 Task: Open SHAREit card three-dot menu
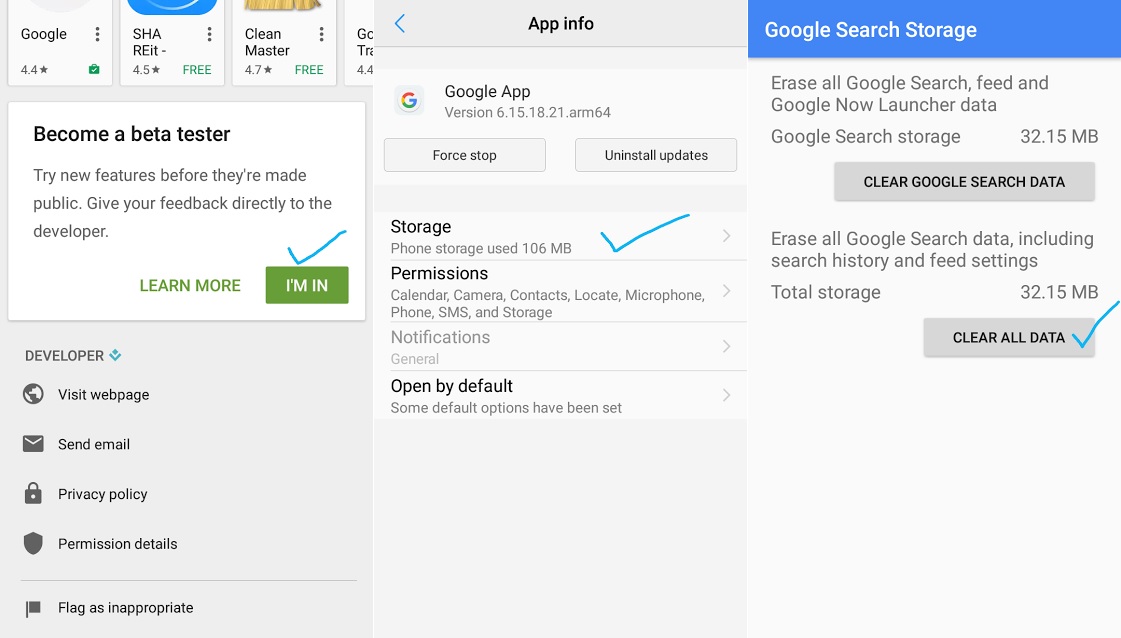tap(209, 34)
